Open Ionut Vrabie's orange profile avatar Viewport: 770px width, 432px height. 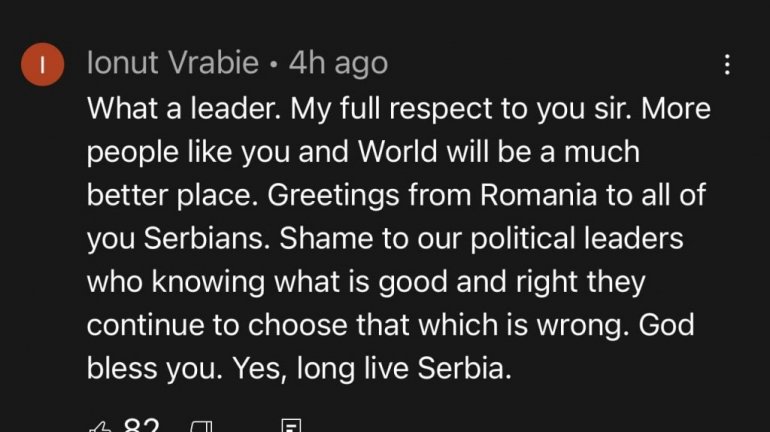(42, 66)
